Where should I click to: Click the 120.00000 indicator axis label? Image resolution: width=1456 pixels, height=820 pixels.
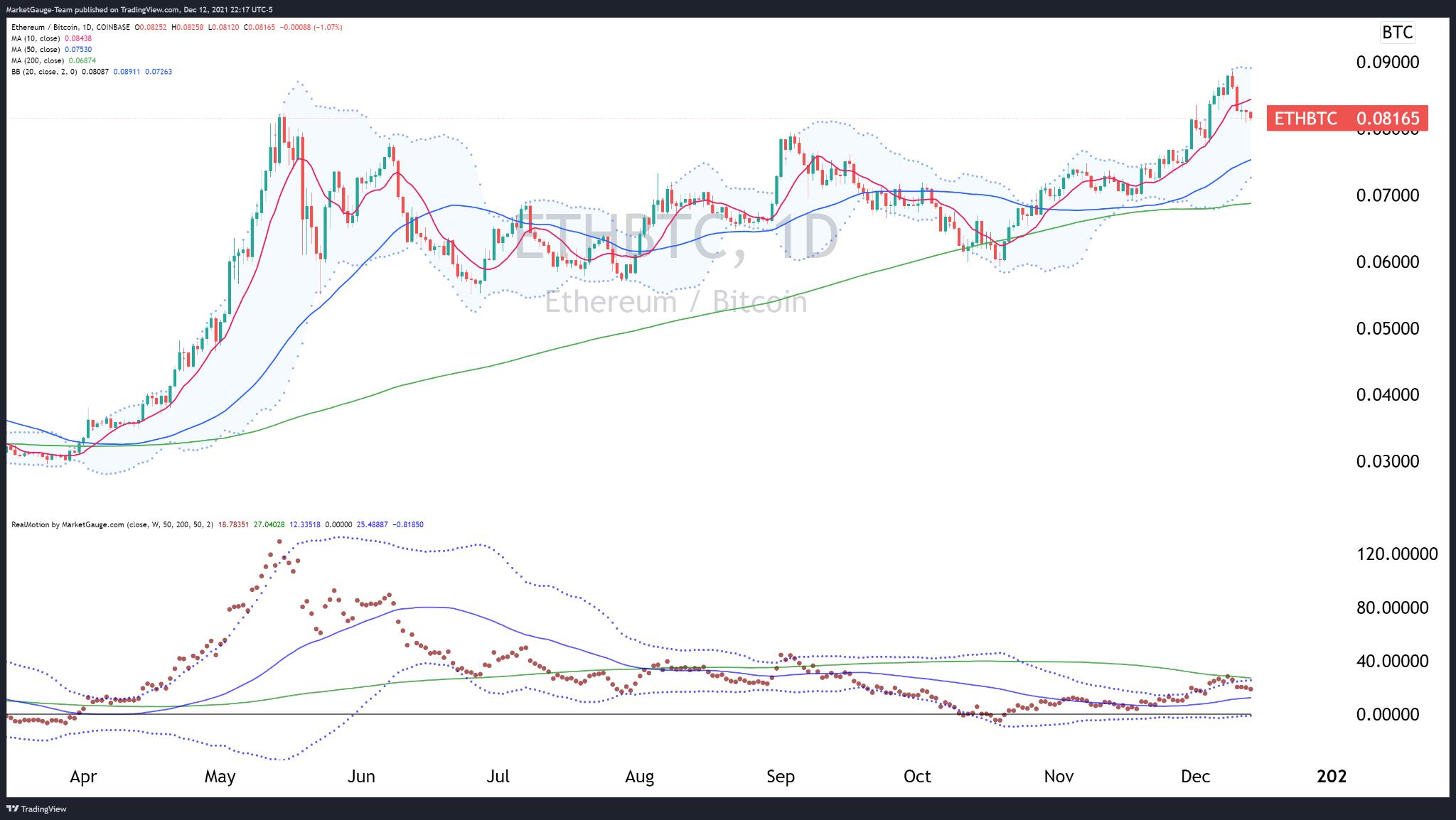click(1396, 554)
